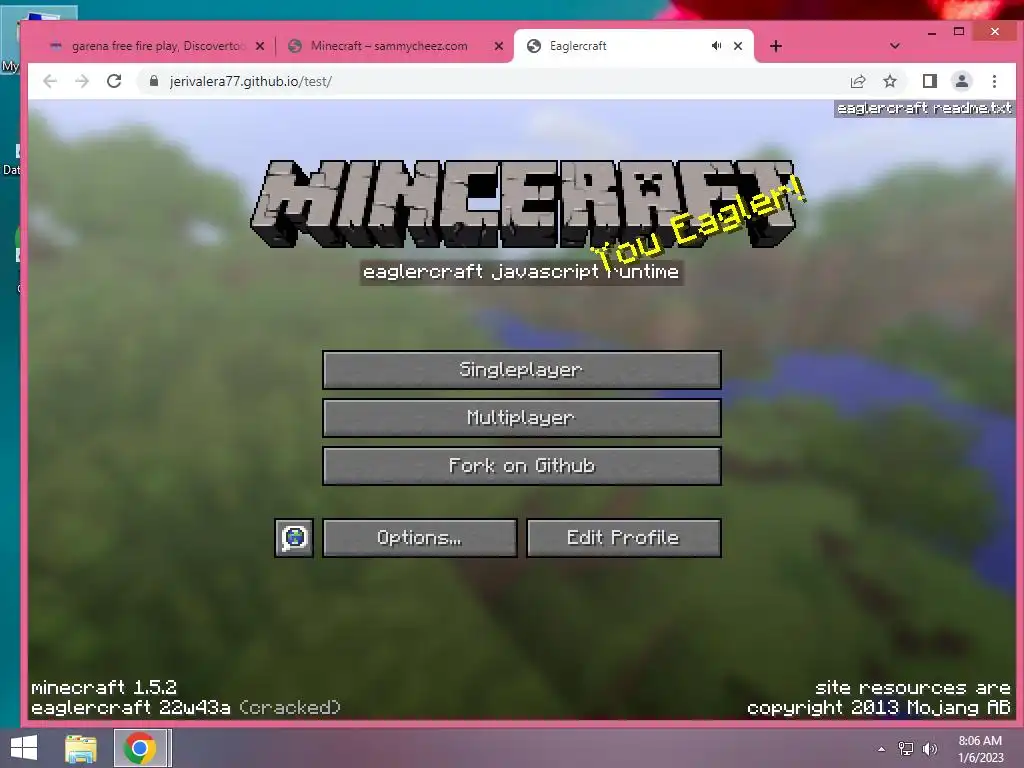Start a Singleplayer game
The image size is (1024, 768).
pos(521,370)
